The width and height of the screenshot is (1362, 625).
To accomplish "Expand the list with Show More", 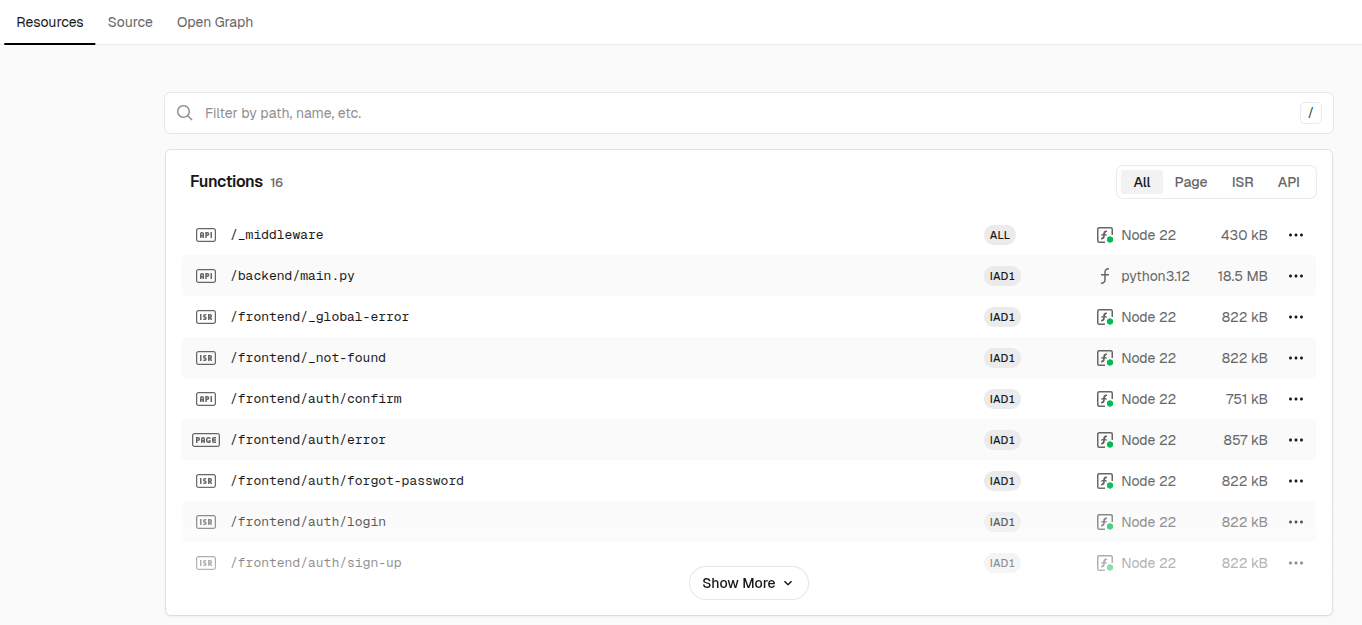I will coord(748,583).
